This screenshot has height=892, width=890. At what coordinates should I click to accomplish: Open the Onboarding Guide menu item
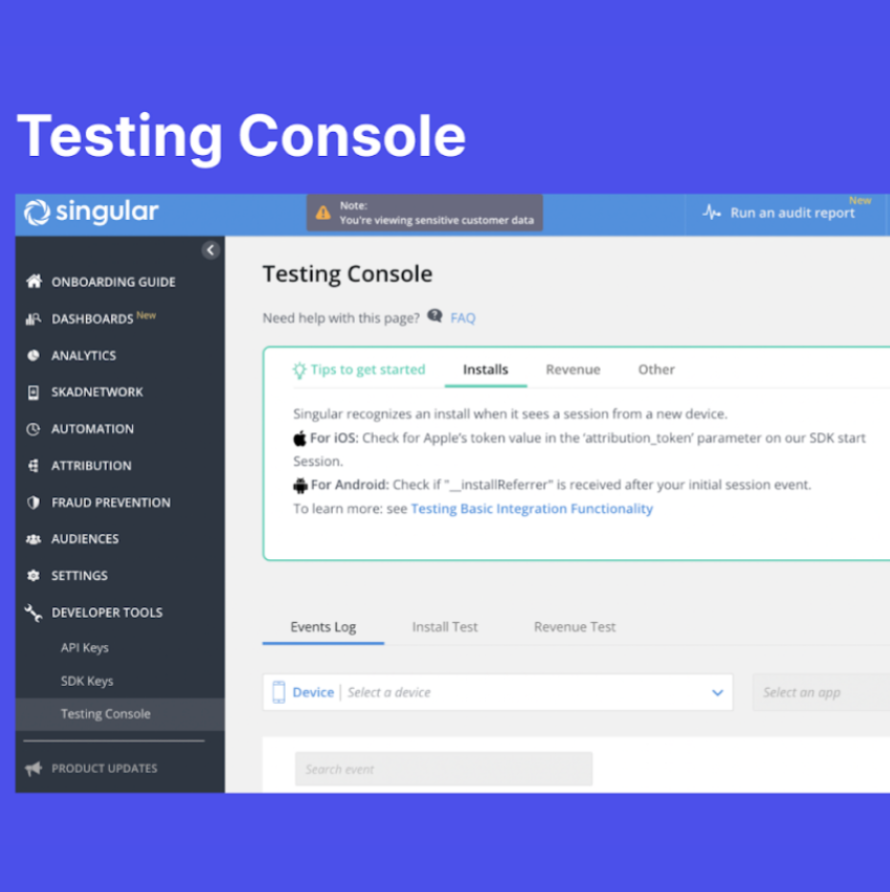pos(113,282)
